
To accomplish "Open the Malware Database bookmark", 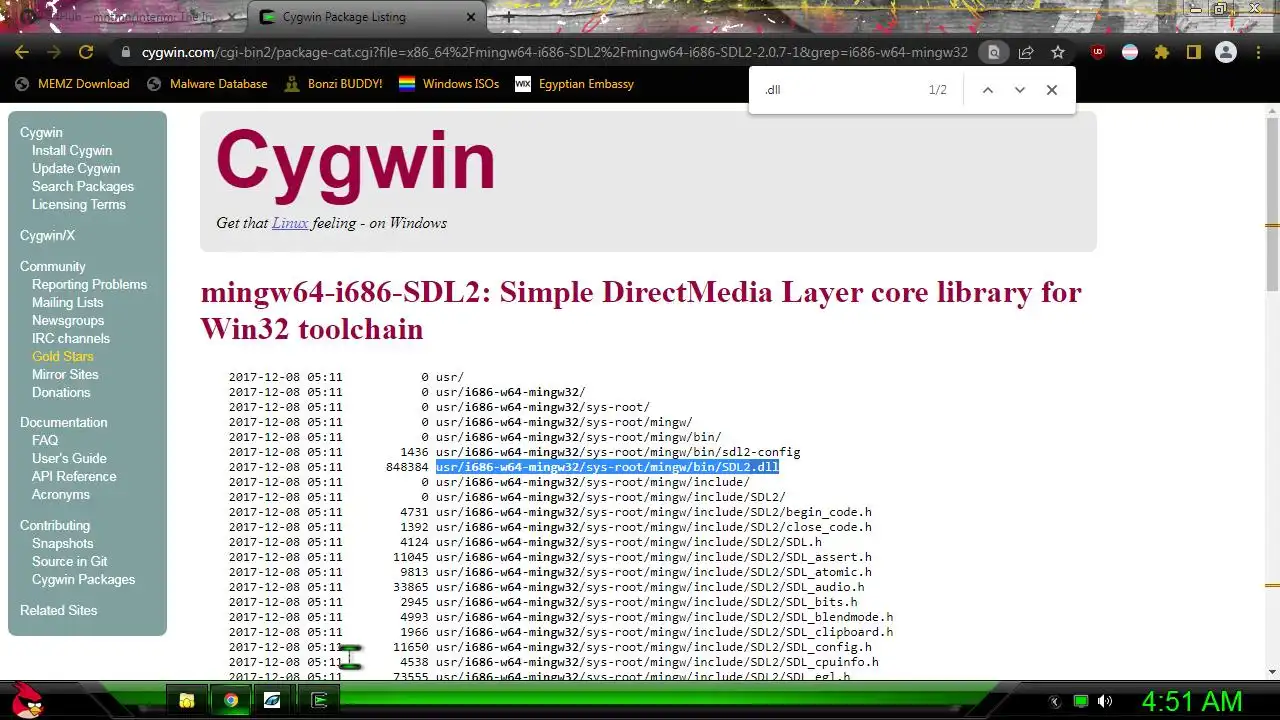I will (207, 84).
